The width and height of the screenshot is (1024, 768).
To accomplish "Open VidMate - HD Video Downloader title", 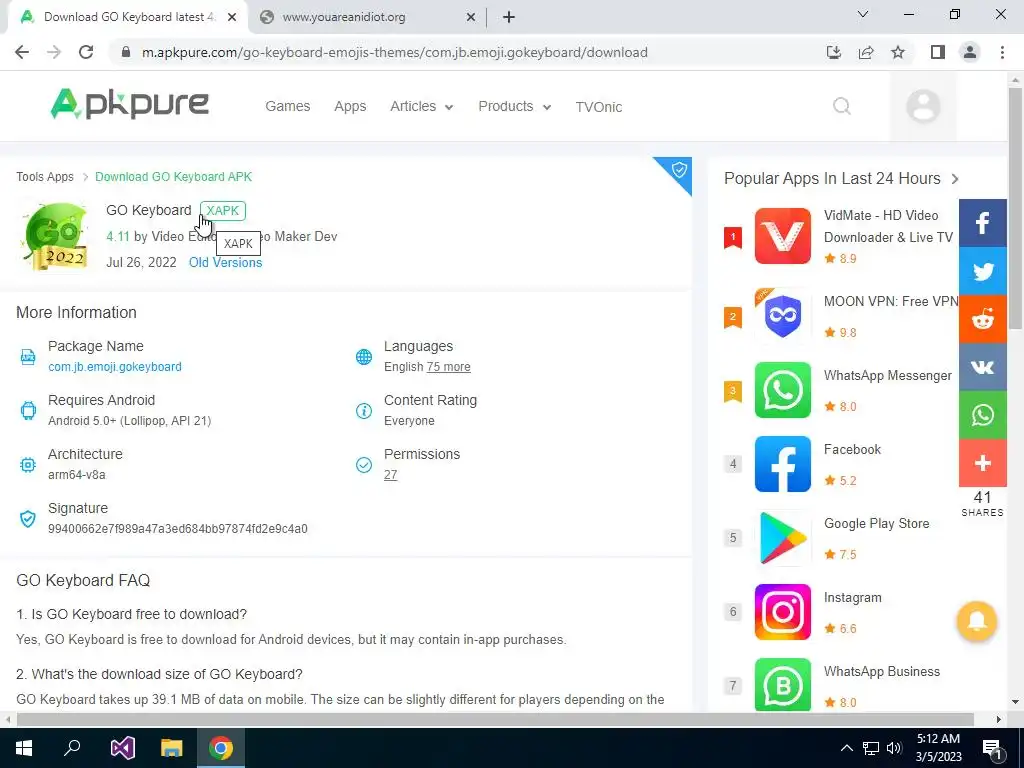I will [x=888, y=226].
